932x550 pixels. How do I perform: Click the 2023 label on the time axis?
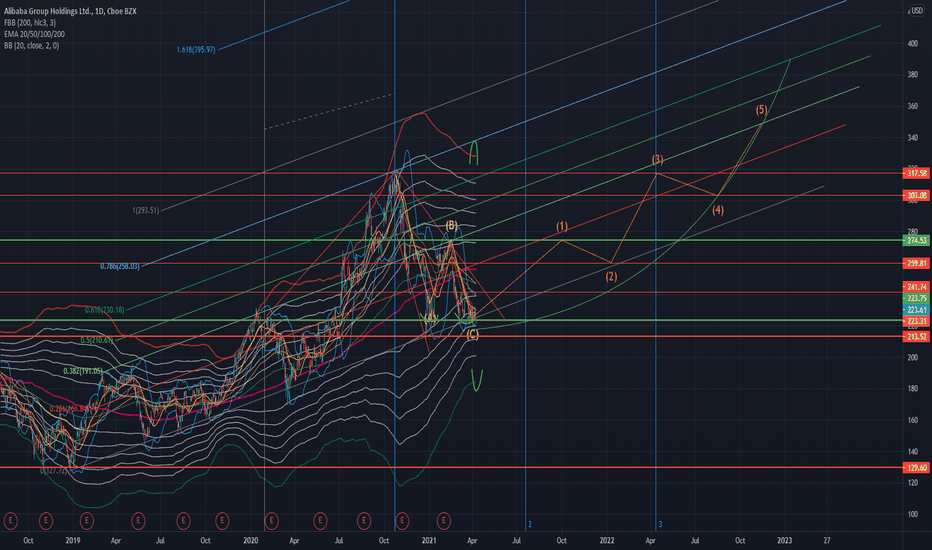pyautogui.click(x=785, y=540)
